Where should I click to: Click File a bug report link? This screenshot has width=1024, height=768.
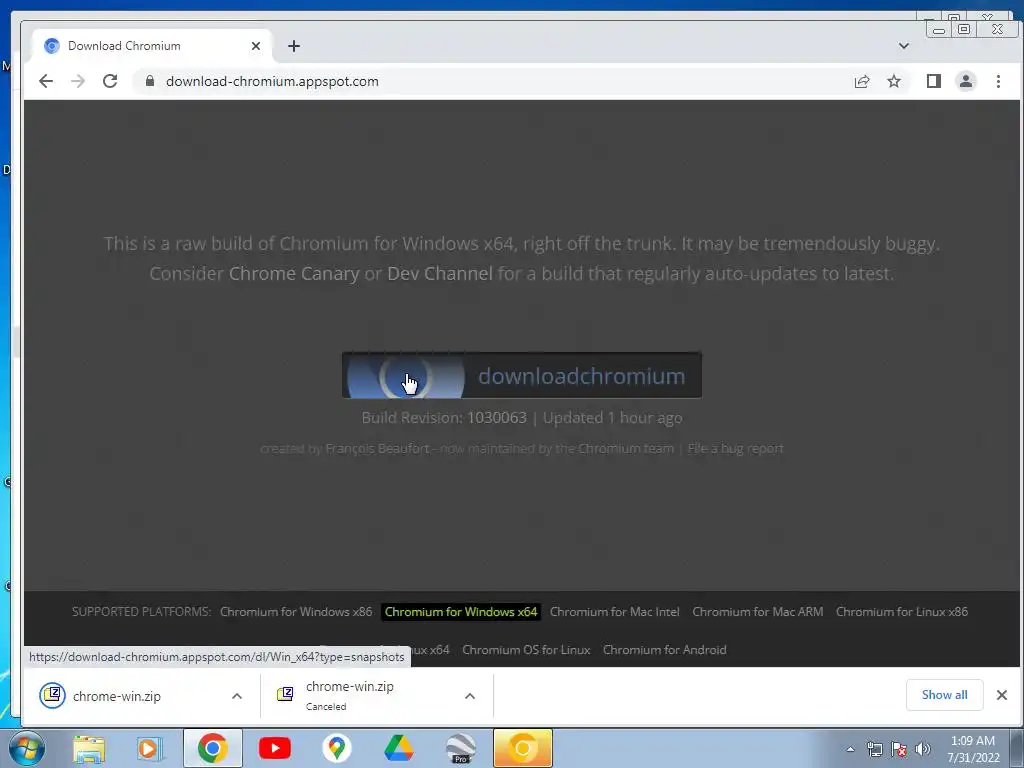point(735,449)
